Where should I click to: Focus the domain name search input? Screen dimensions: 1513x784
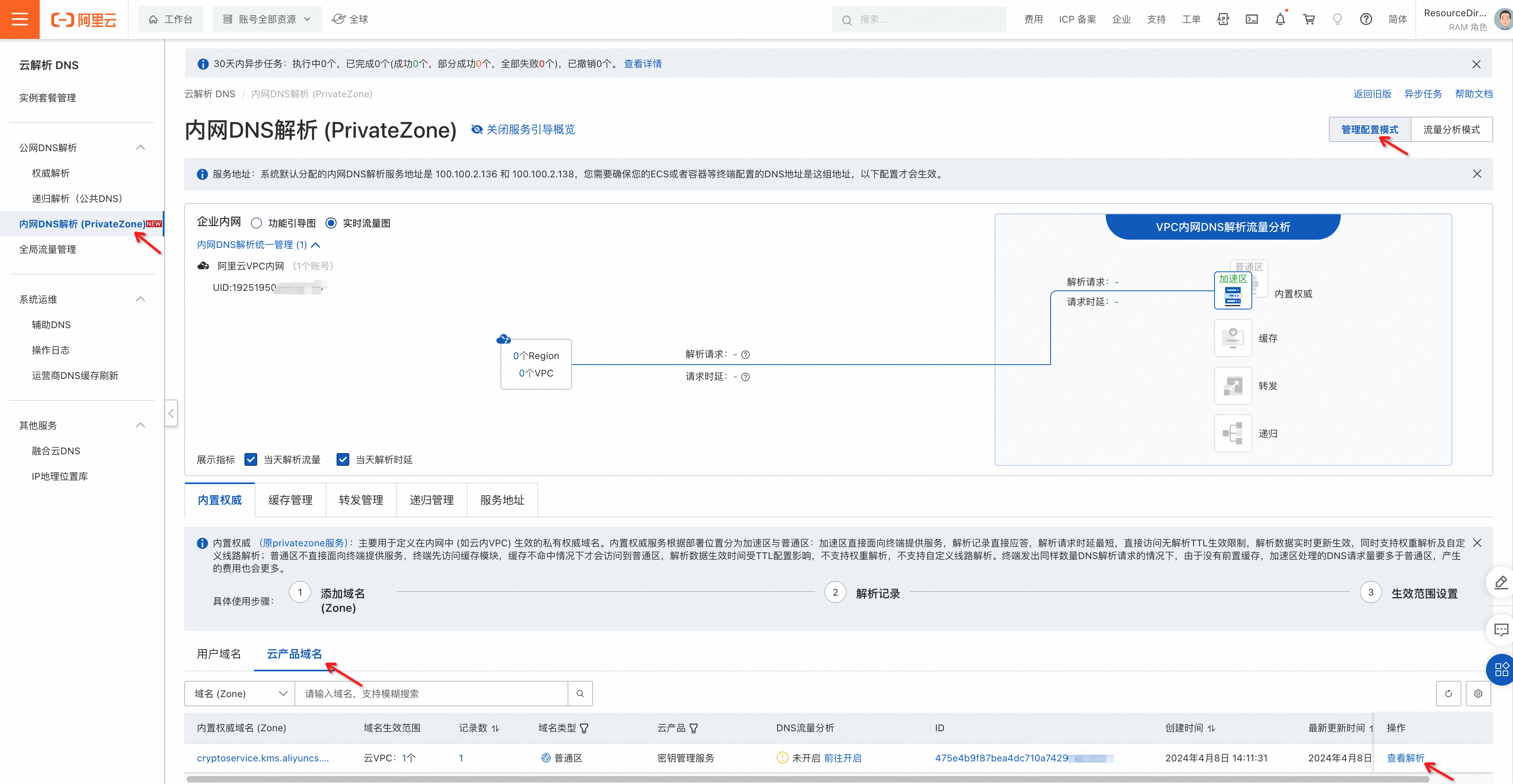[x=431, y=694]
